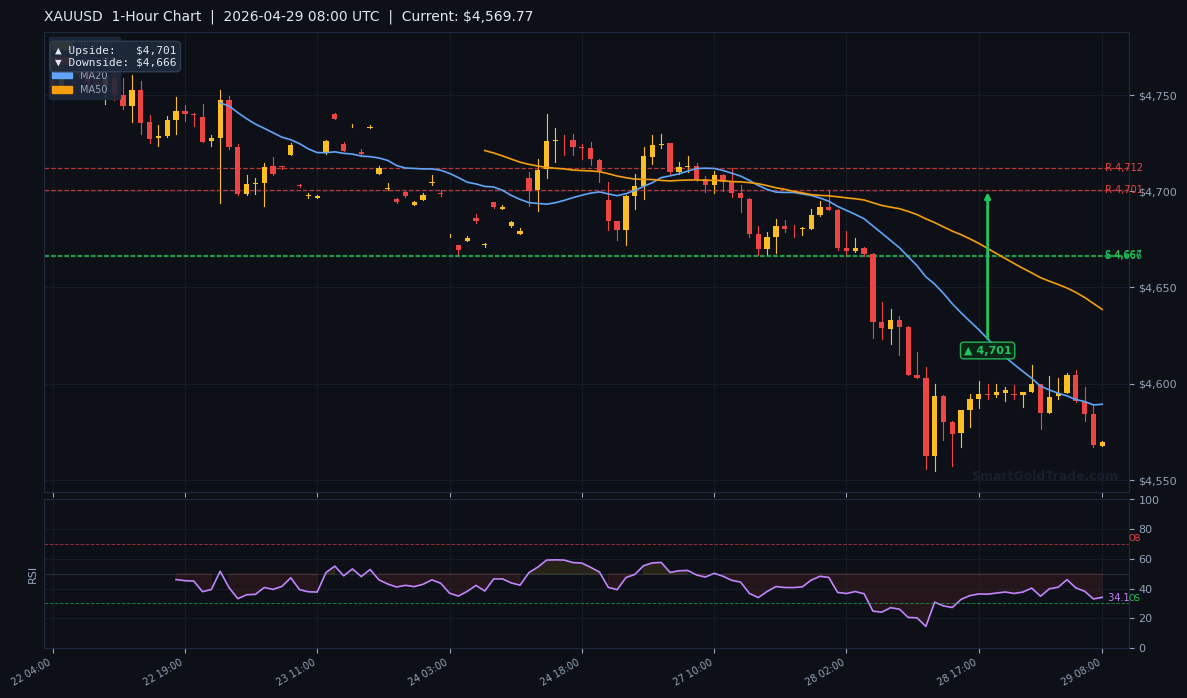Collapse the indicator legend panel
The width and height of the screenshot is (1187, 698).
[x=80, y=82]
